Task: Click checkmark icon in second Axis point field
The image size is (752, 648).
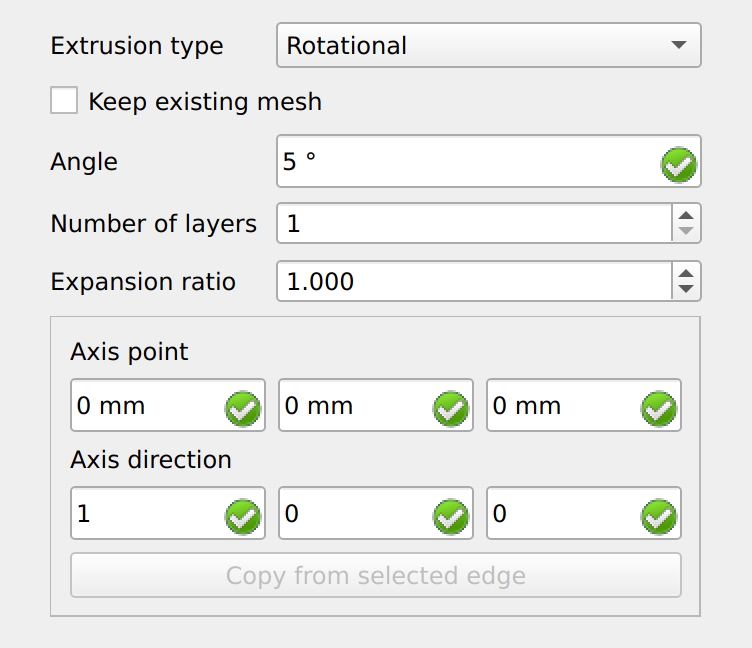Action: [x=451, y=409]
